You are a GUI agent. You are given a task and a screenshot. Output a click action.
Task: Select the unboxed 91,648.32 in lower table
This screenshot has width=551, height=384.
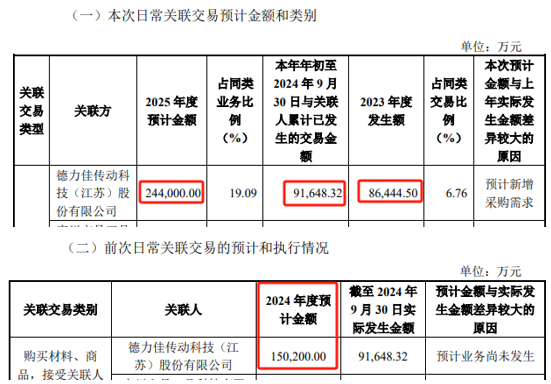point(383,356)
